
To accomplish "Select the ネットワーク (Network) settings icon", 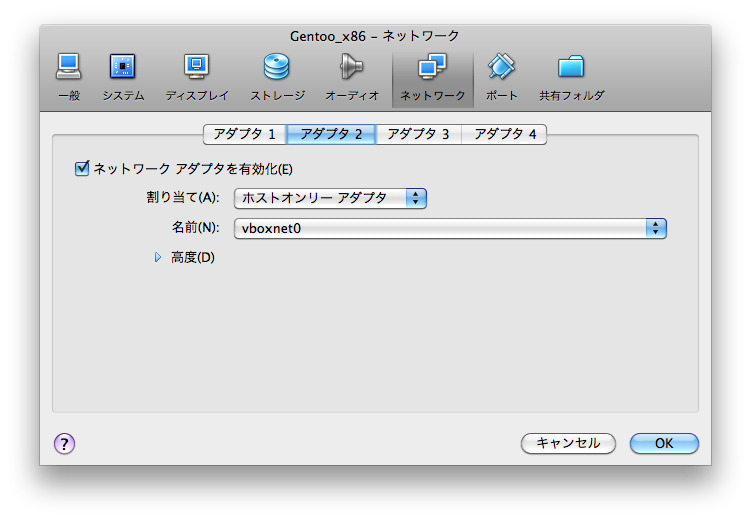I will [x=432, y=79].
